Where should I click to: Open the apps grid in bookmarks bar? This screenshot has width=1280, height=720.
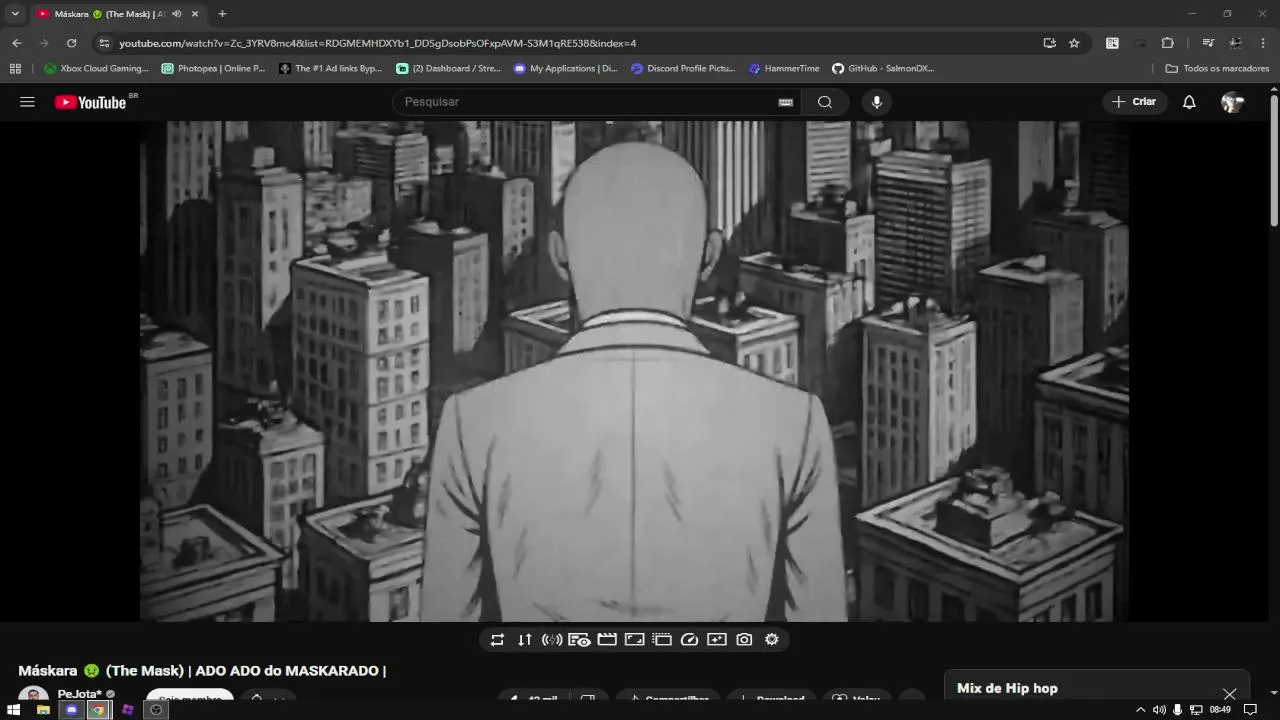14,69
